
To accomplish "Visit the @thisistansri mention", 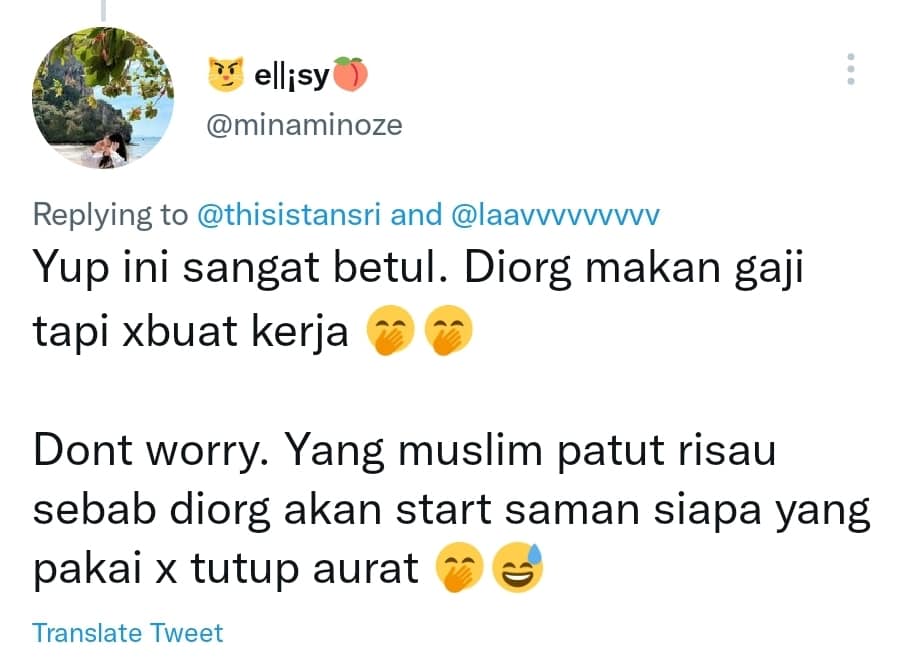I will point(289,215).
